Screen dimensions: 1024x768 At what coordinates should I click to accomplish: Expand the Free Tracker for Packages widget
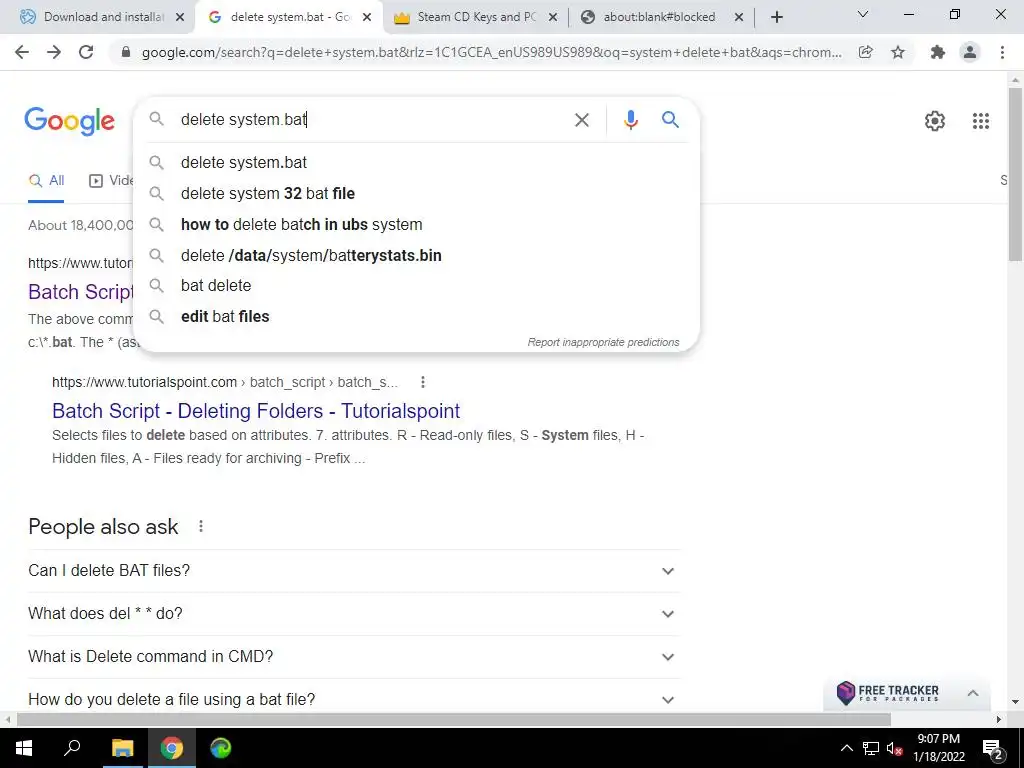[972, 694]
